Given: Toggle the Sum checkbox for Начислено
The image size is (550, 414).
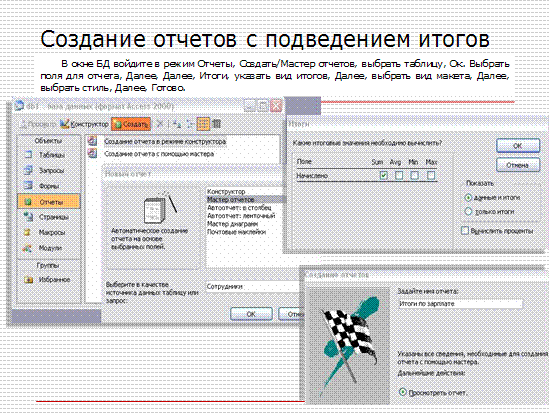Looking at the screenshot, I should coord(384,175).
